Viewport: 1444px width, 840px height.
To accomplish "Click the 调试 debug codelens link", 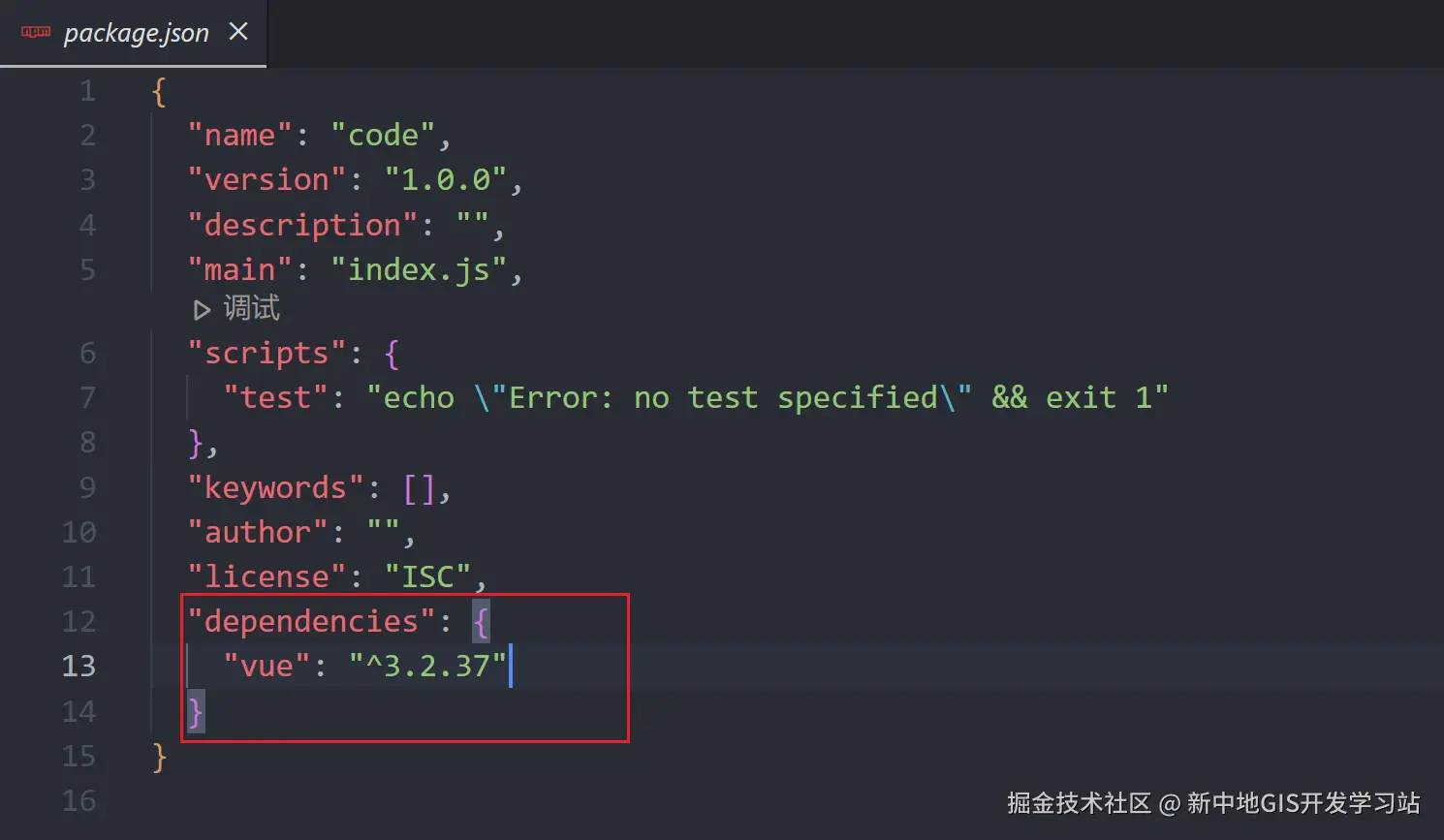I will [x=251, y=309].
